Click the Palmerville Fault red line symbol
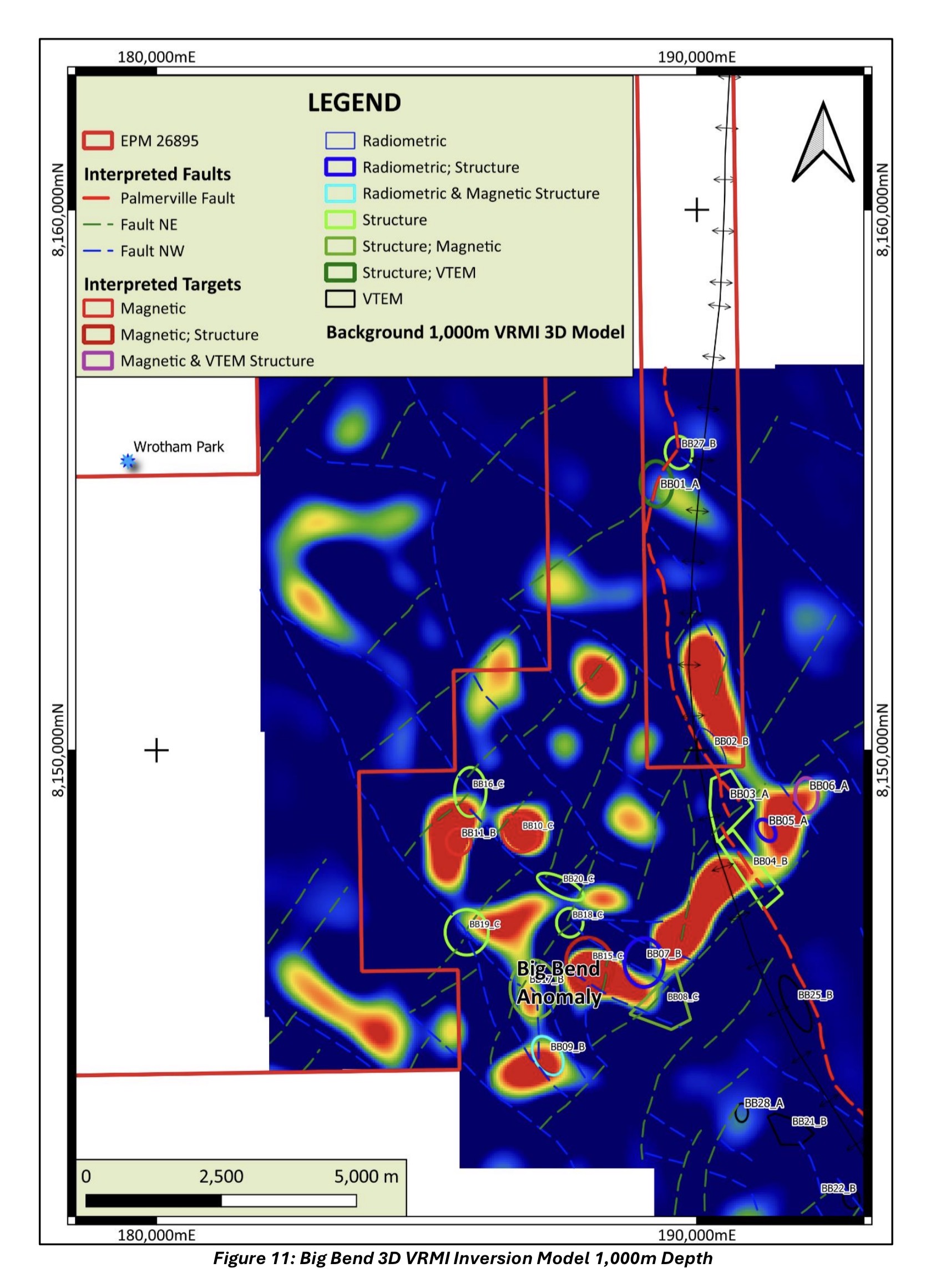 pos(97,198)
